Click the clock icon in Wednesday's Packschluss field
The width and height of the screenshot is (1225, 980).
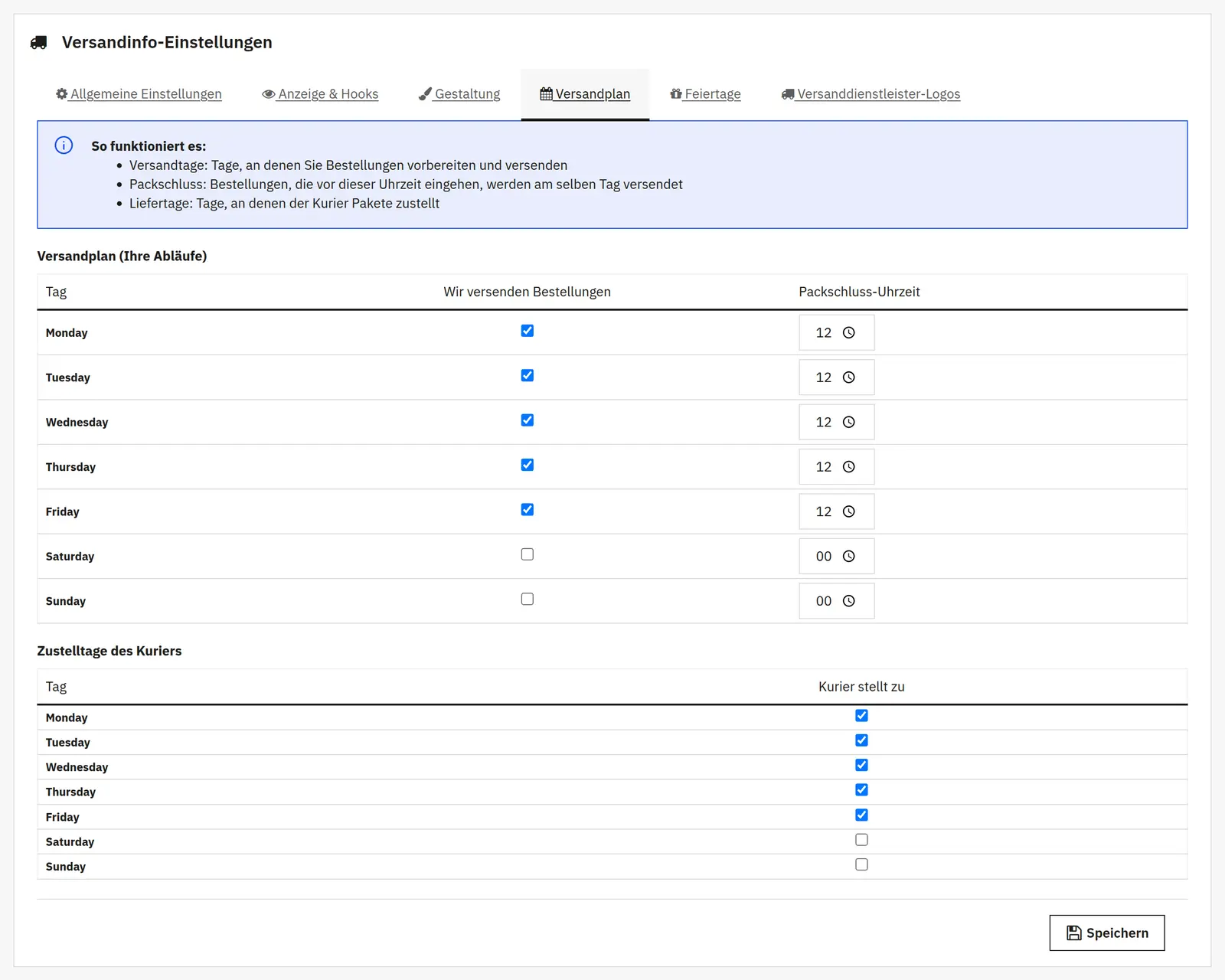pyautogui.click(x=848, y=423)
